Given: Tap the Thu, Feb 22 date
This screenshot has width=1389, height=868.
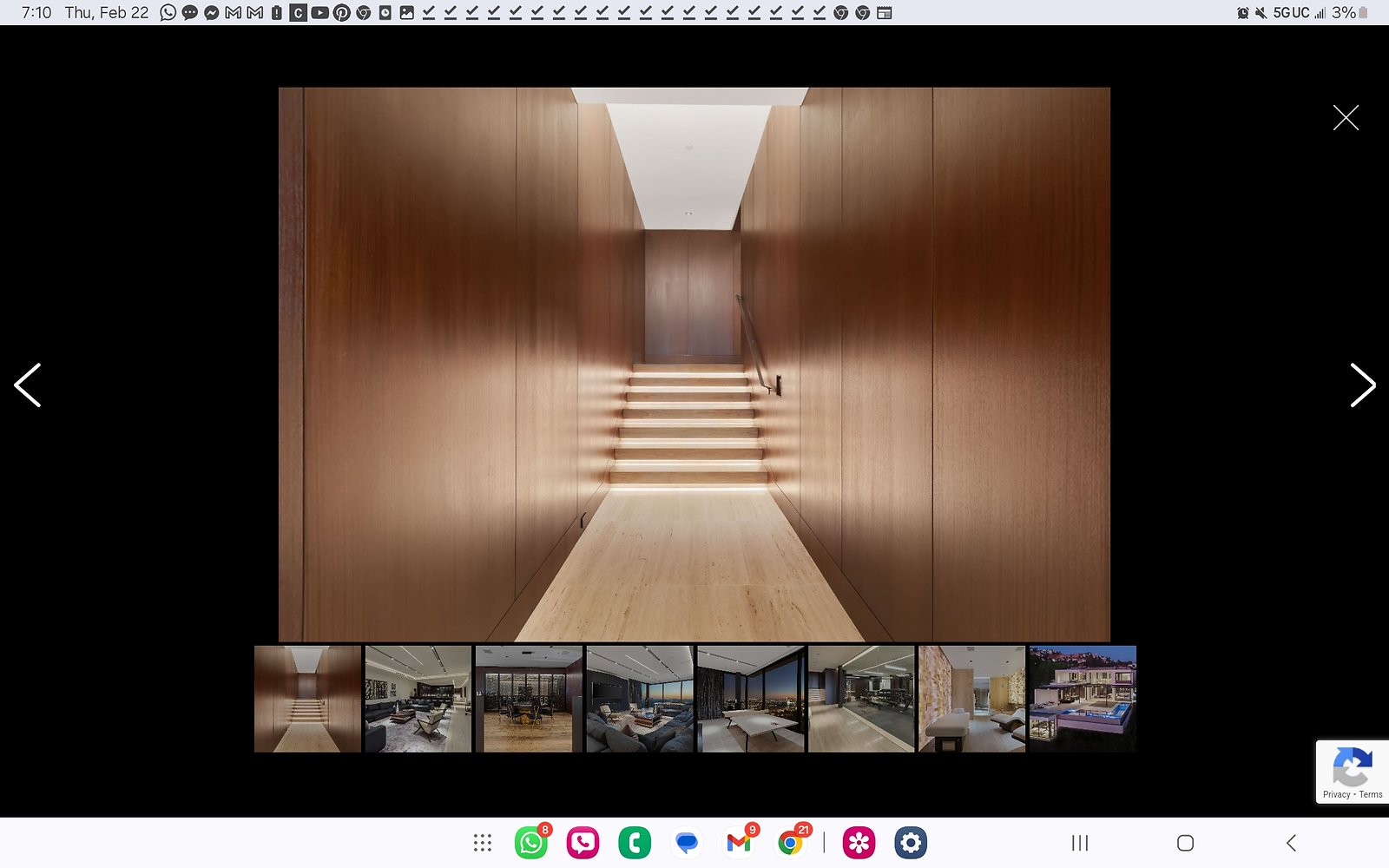Looking at the screenshot, I should pos(107,13).
